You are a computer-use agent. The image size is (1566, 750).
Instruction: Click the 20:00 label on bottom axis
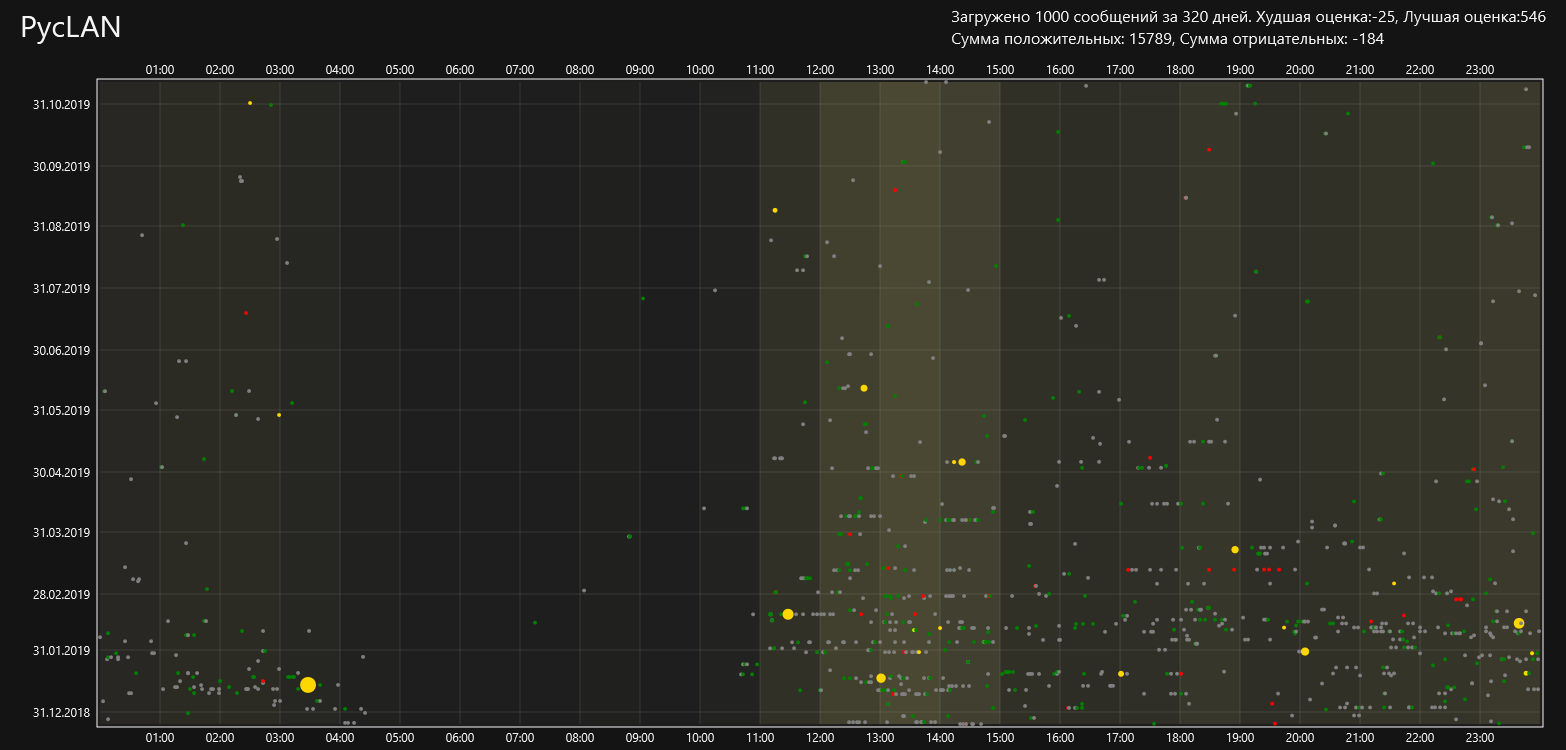pyautogui.click(x=1300, y=738)
